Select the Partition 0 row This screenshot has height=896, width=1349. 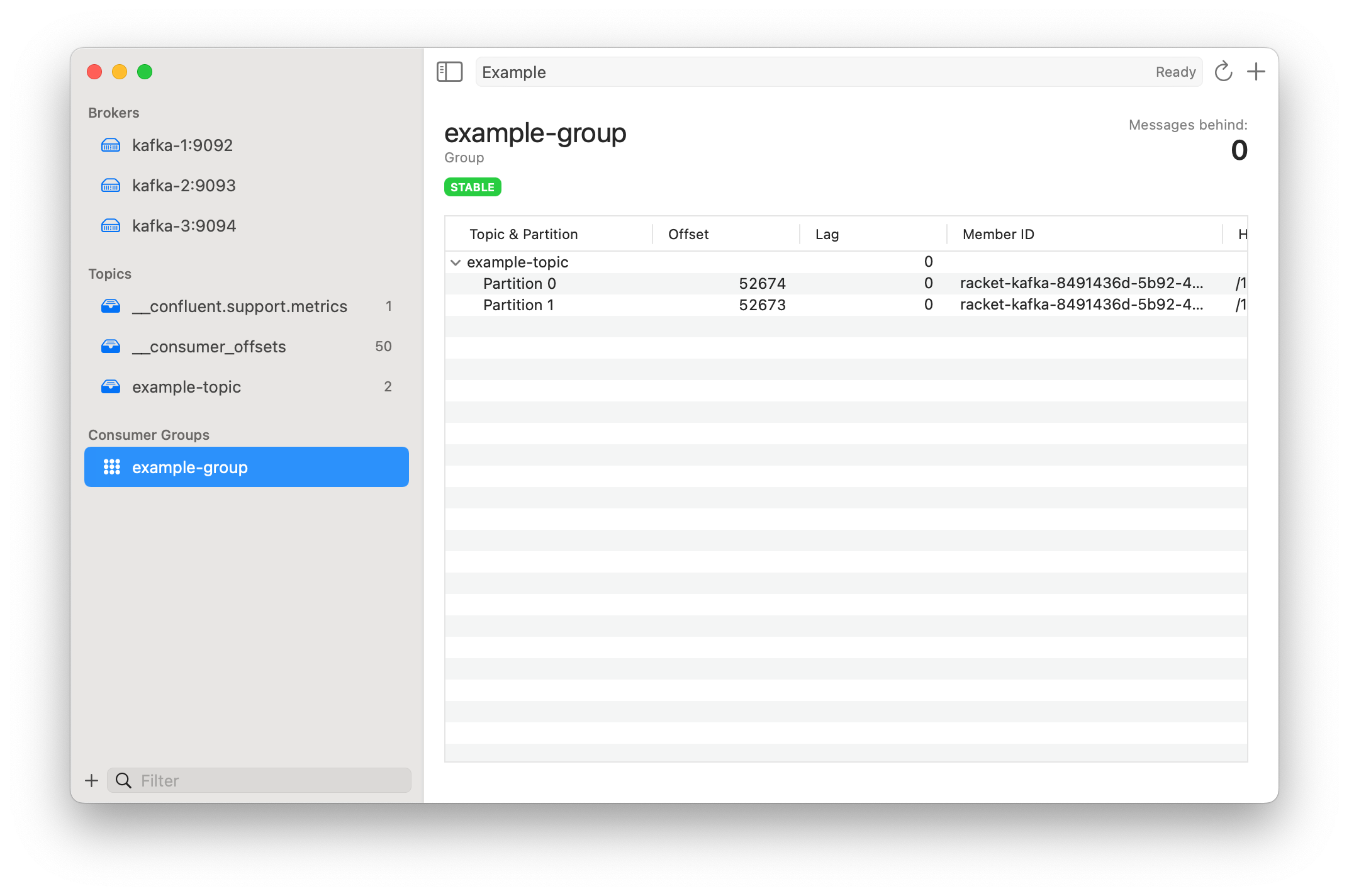(x=846, y=284)
